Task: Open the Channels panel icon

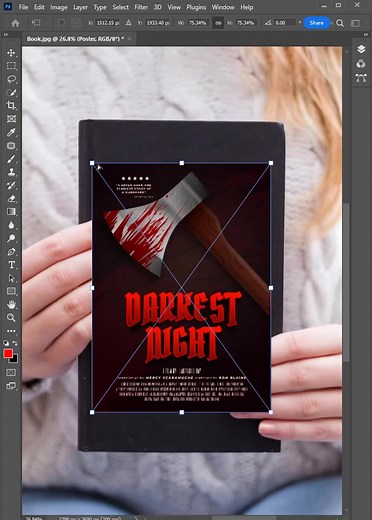Action: click(361, 64)
